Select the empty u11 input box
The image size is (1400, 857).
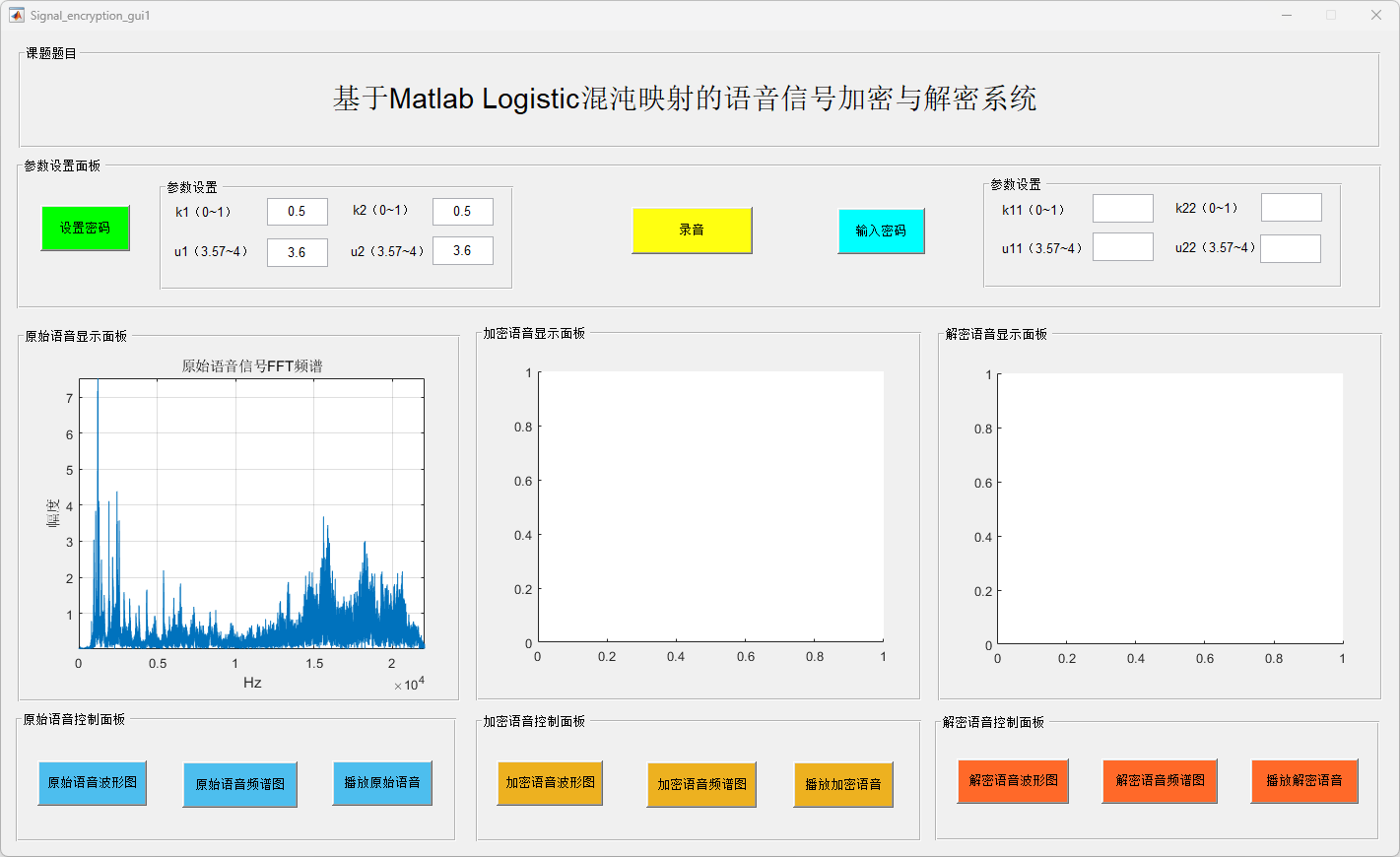pos(1122,247)
